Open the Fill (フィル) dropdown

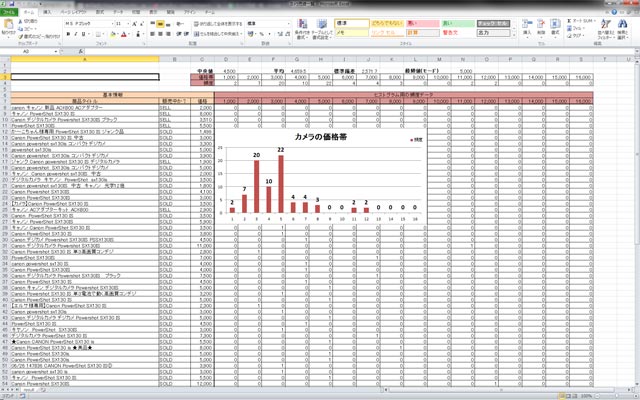coord(576,28)
